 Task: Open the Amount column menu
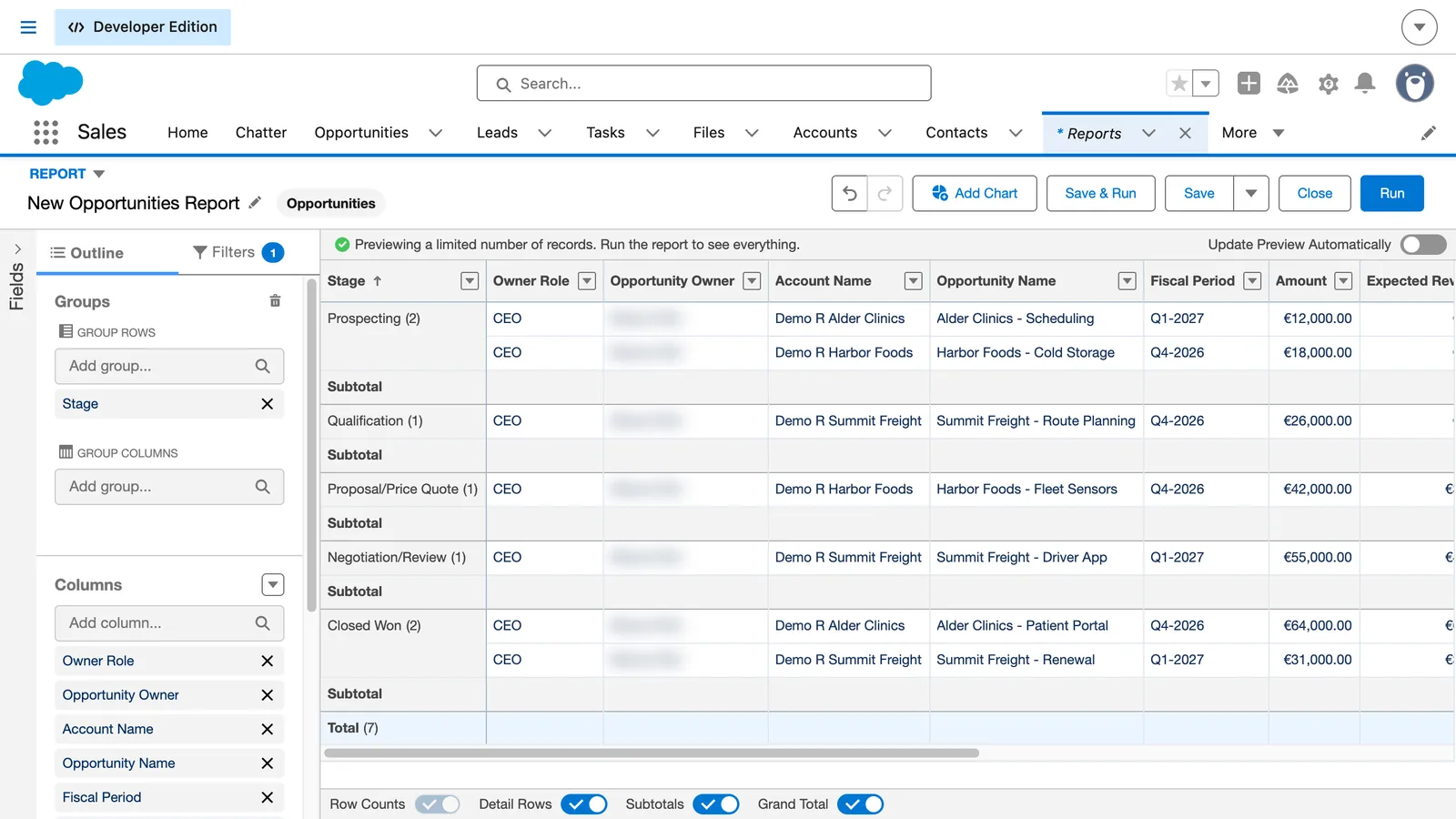[1343, 281]
